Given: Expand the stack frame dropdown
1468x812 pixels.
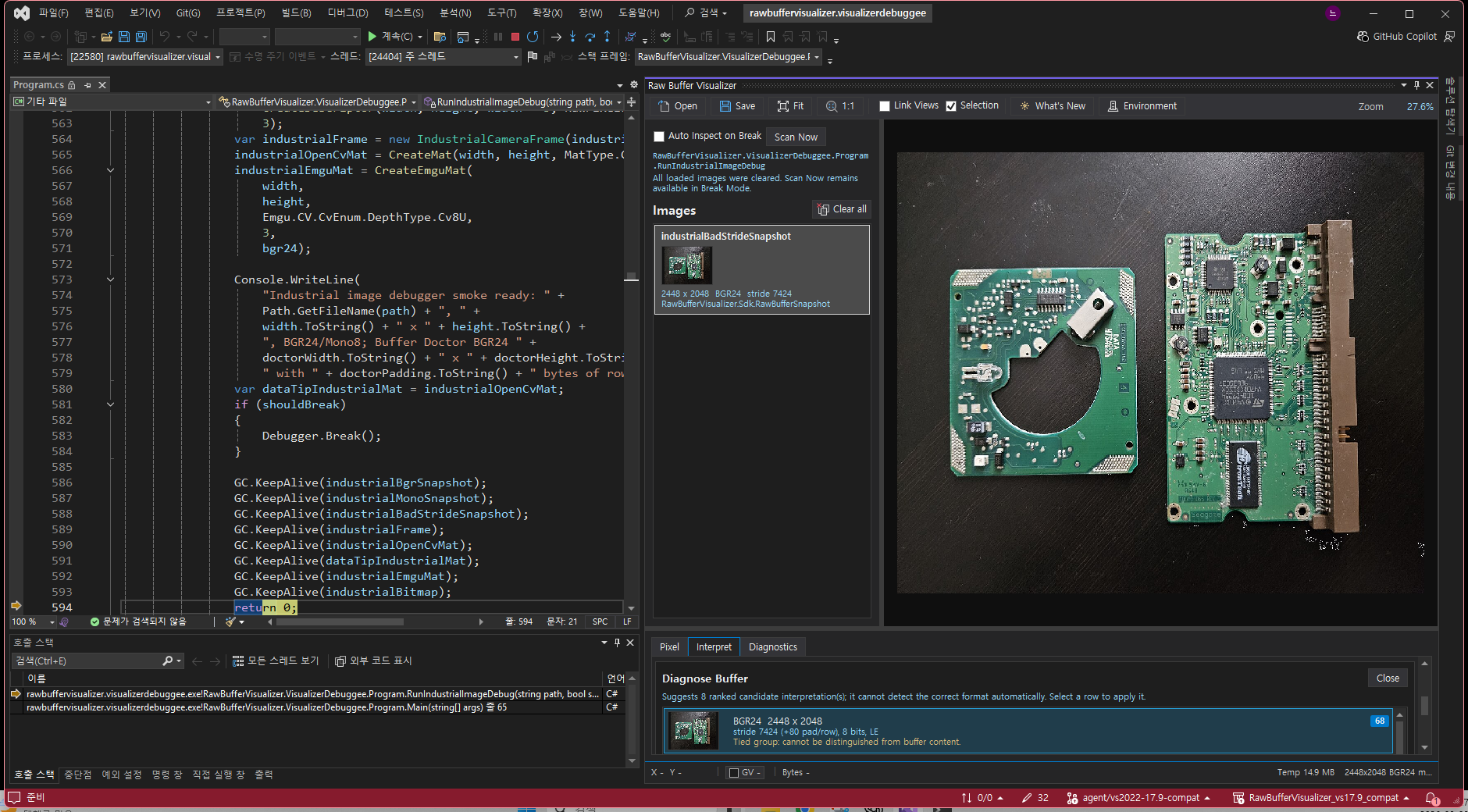Looking at the screenshot, I should (728, 57).
